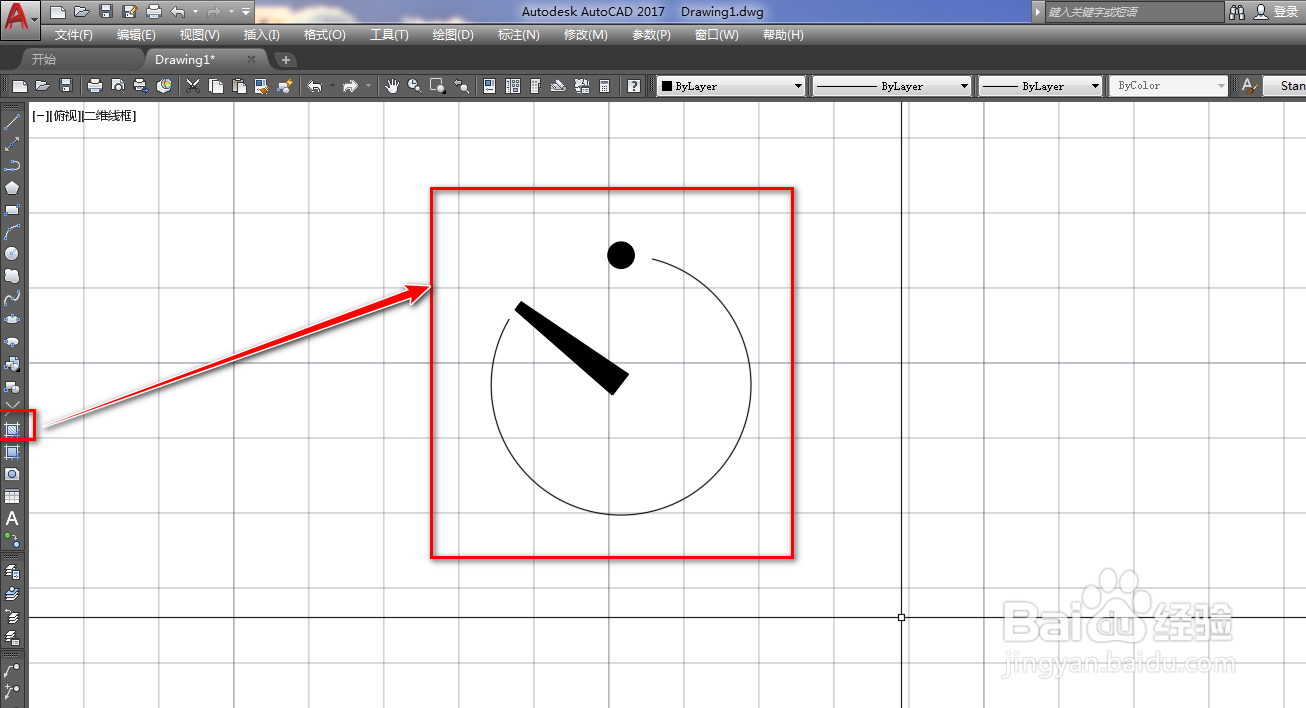Screen dimensions: 1306x708
Task: Click the 登录 sign-in button
Action: [x=1285, y=12]
